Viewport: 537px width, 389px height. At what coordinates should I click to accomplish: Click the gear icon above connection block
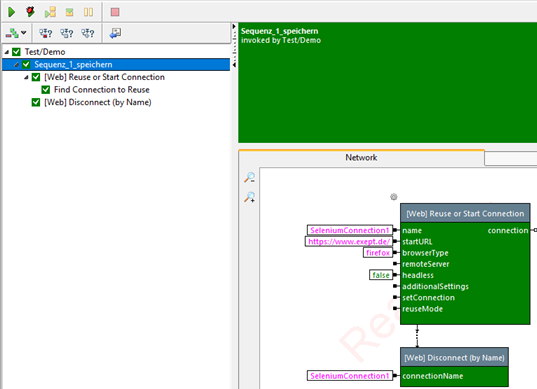tap(394, 197)
